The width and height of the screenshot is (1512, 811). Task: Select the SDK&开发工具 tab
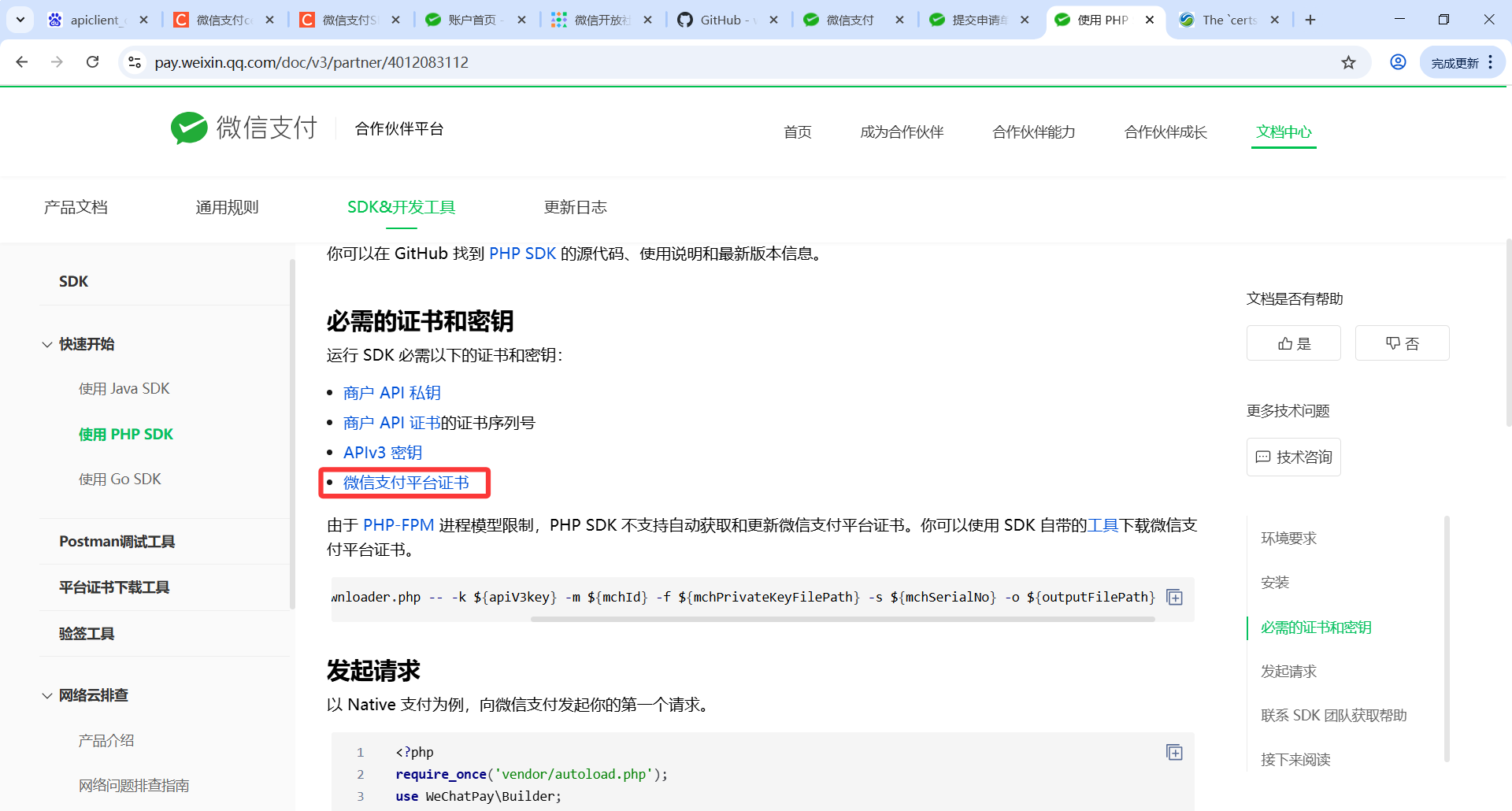coord(401,207)
